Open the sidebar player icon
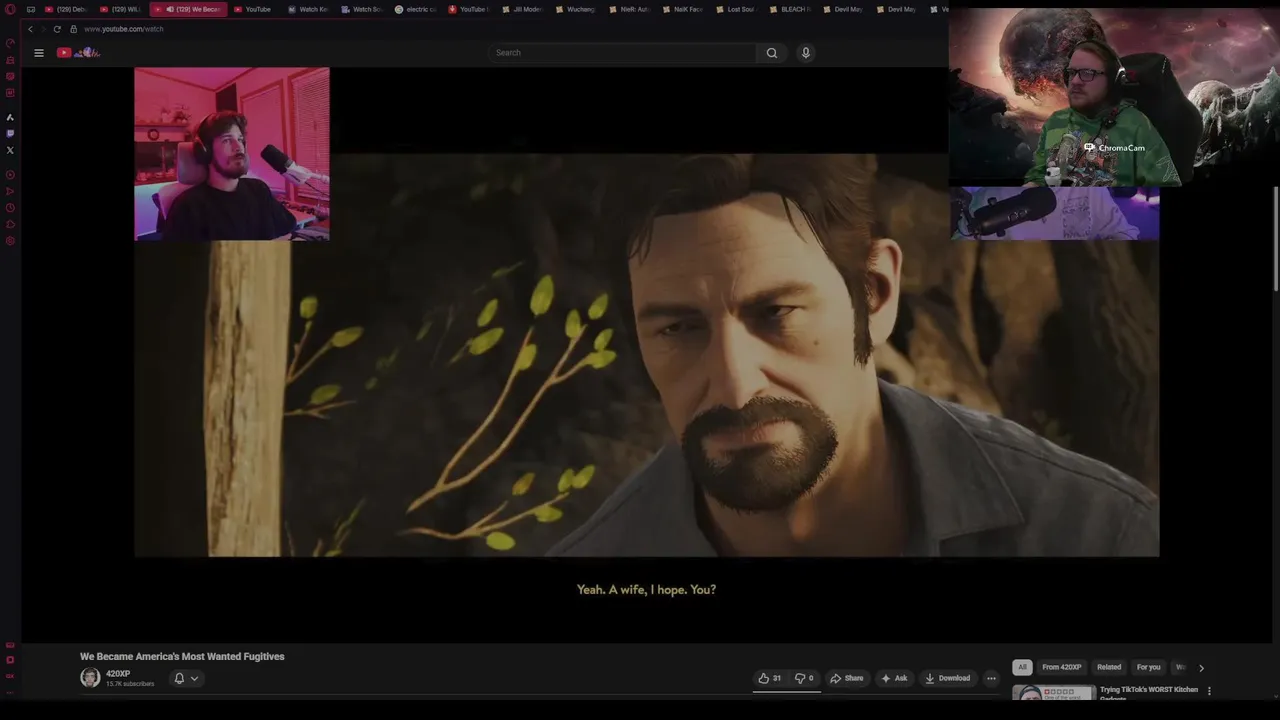Screen dimensions: 1280x720 click(x=10, y=174)
